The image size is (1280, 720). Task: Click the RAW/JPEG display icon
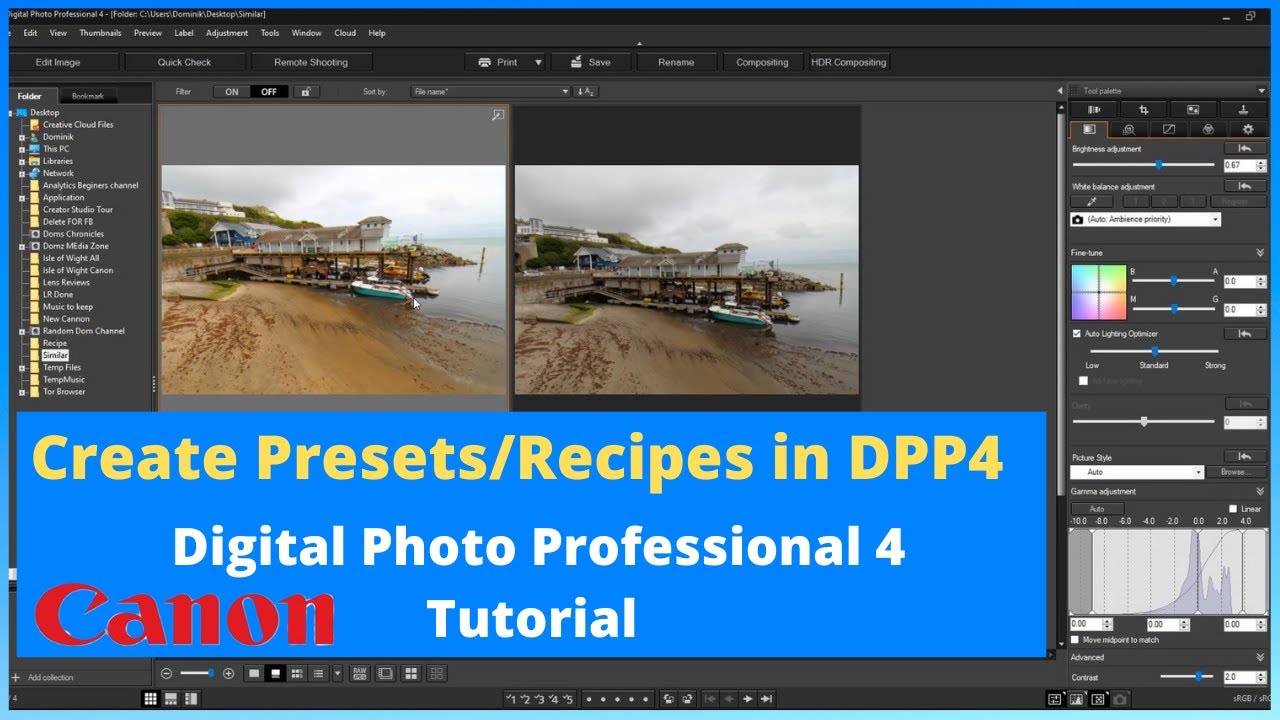[x=360, y=674]
